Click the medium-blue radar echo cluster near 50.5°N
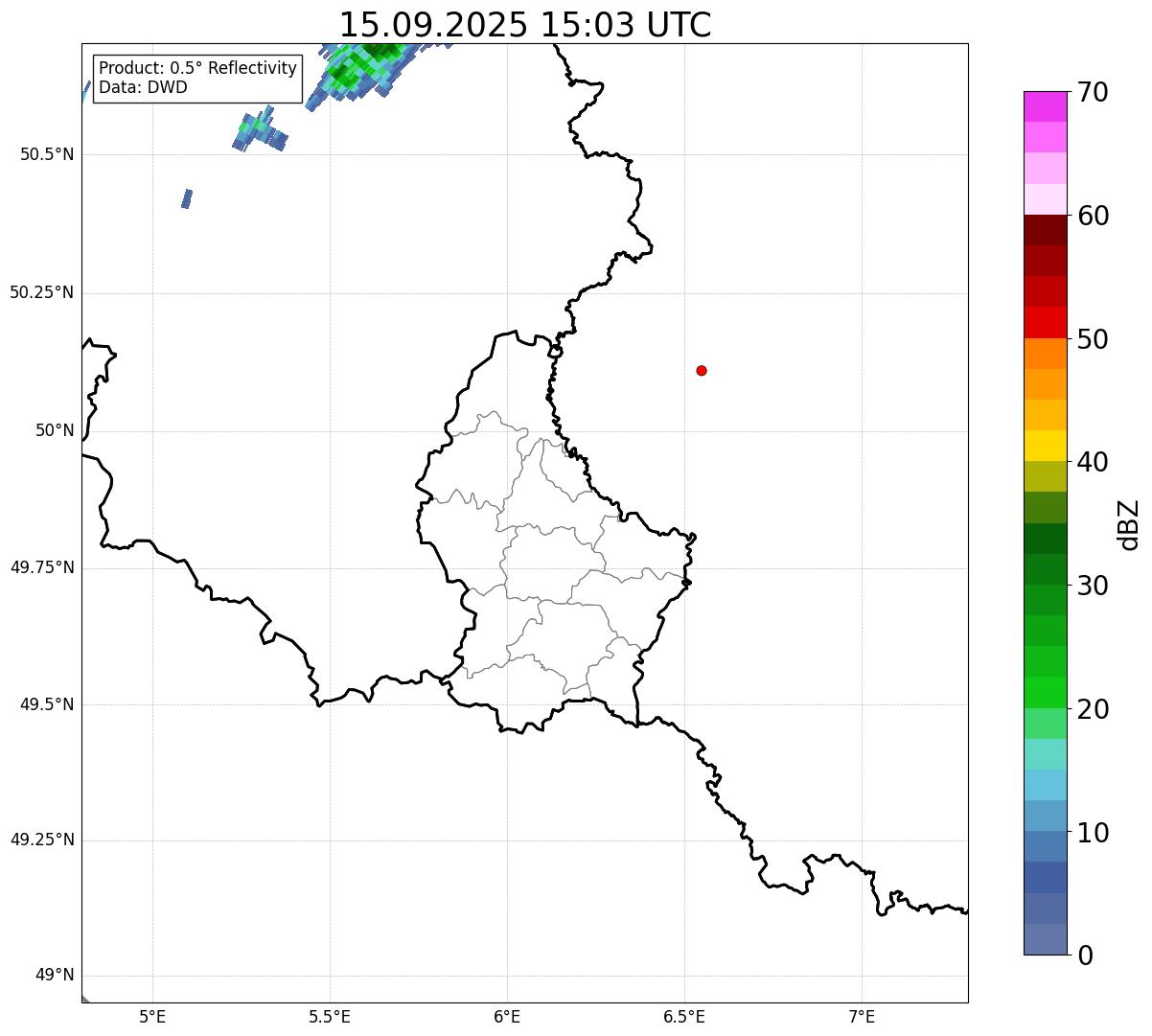The height and width of the screenshot is (1036, 1152). click(x=260, y=132)
